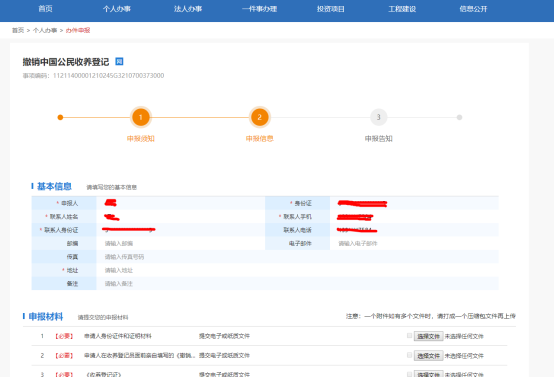Click 选择文件 for material 3 收养登记证
Viewport: 554px width, 377px height.
pyautogui.click(x=429, y=374)
